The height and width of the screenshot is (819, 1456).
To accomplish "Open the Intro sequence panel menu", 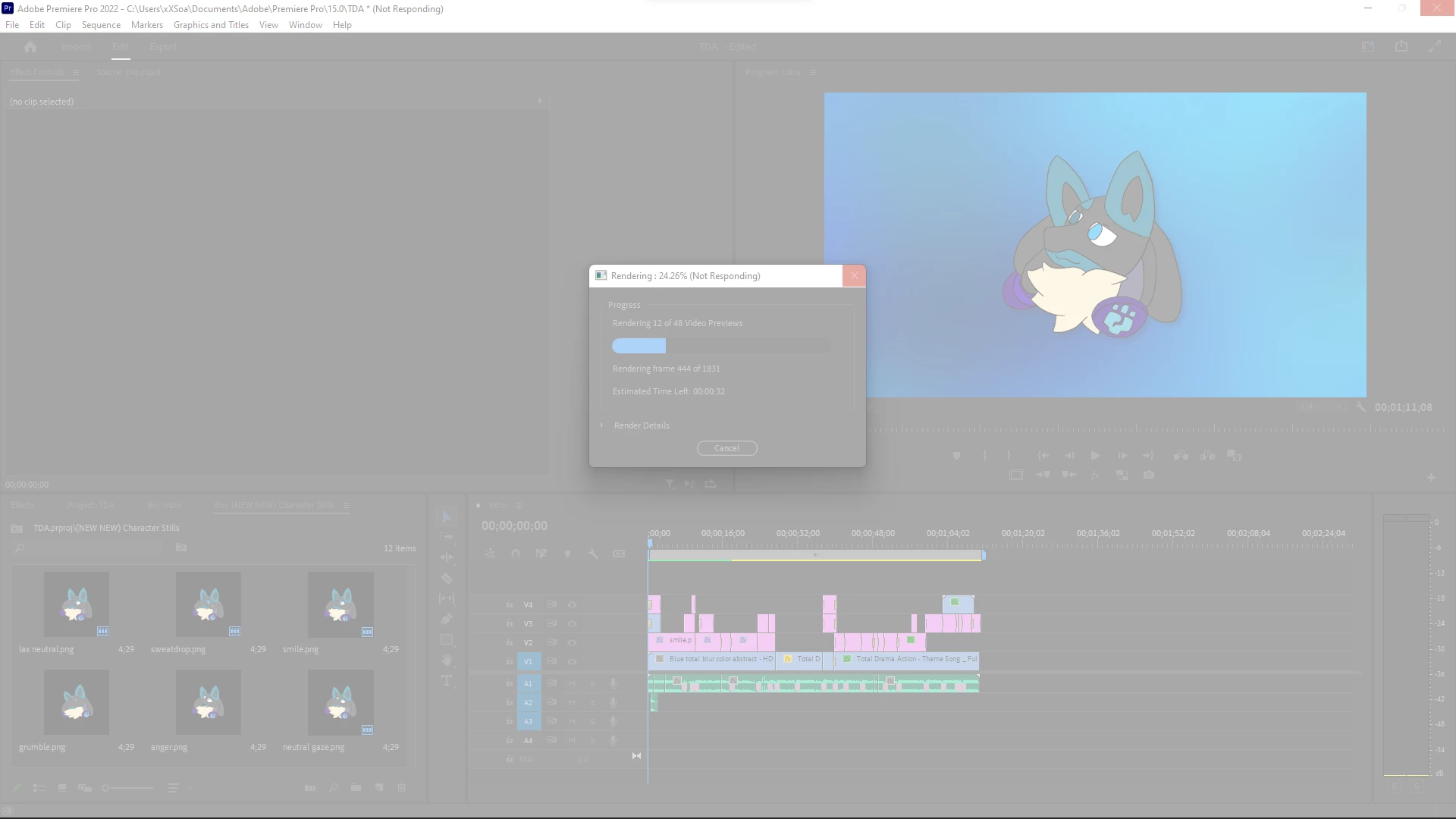I will tap(519, 505).
